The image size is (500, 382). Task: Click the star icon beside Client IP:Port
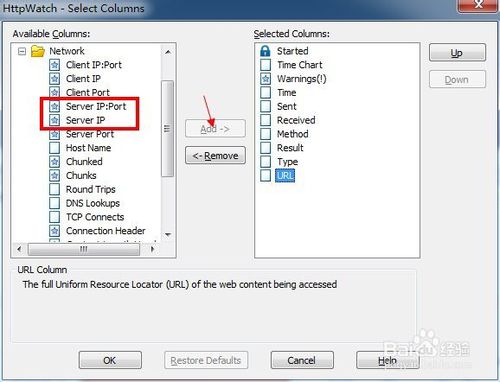(55, 65)
